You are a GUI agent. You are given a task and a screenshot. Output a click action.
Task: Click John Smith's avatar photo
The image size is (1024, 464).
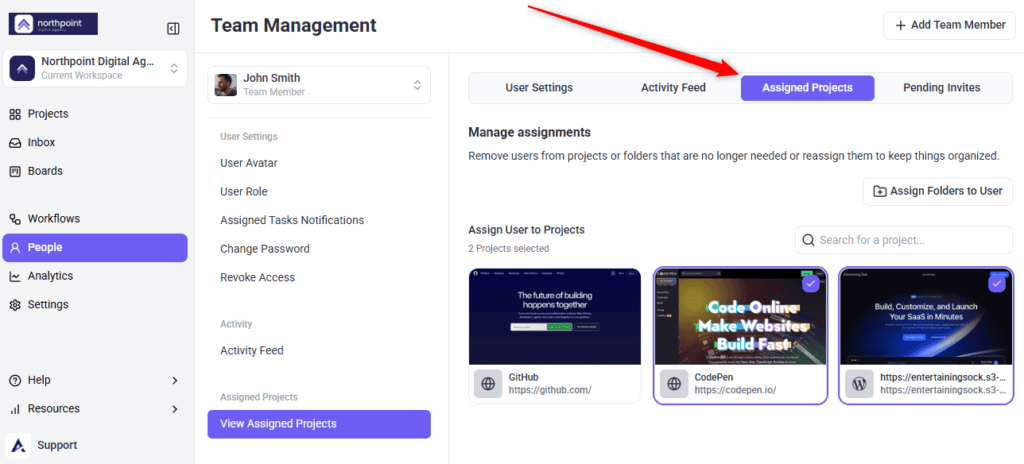(x=225, y=85)
